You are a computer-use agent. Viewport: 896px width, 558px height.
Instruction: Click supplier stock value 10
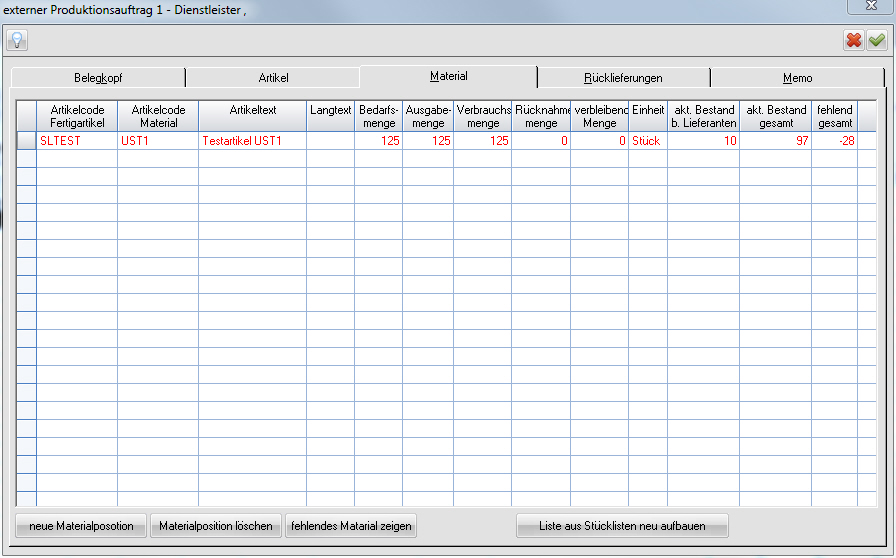point(703,141)
